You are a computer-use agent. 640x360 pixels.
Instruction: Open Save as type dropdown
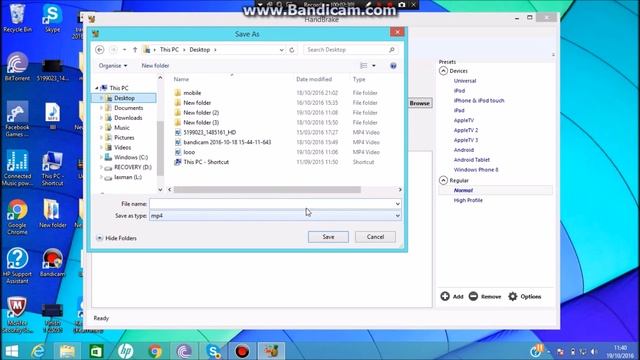pos(397,216)
